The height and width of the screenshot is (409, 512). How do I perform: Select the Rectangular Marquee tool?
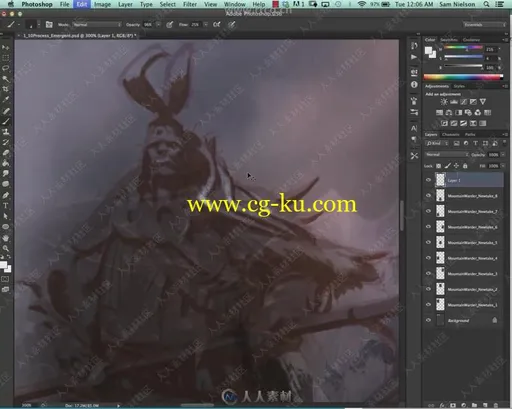(x=6, y=58)
